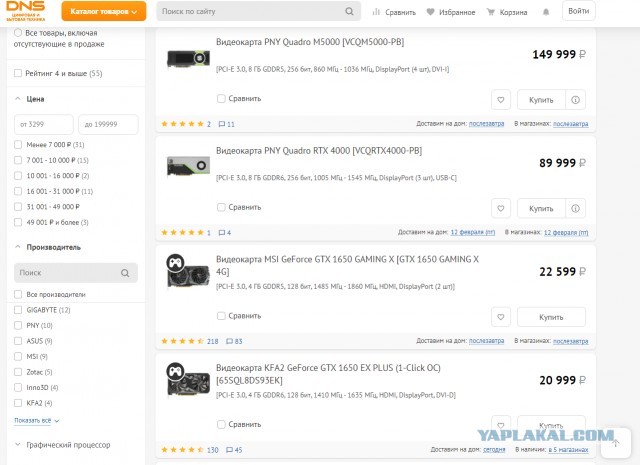The width and height of the screenshot is (640, 465).
Task: Add Quadro RTX 4000 to favorites heart
Action: pyautogui.click(x=501, y=208)
